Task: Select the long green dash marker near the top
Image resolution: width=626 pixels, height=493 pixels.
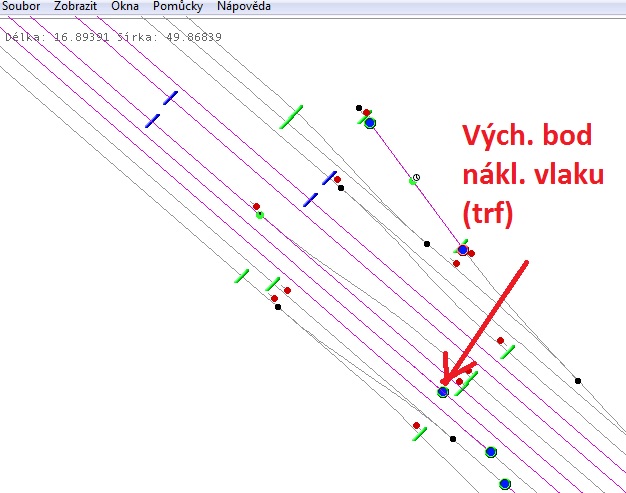Action: (291, 117)
